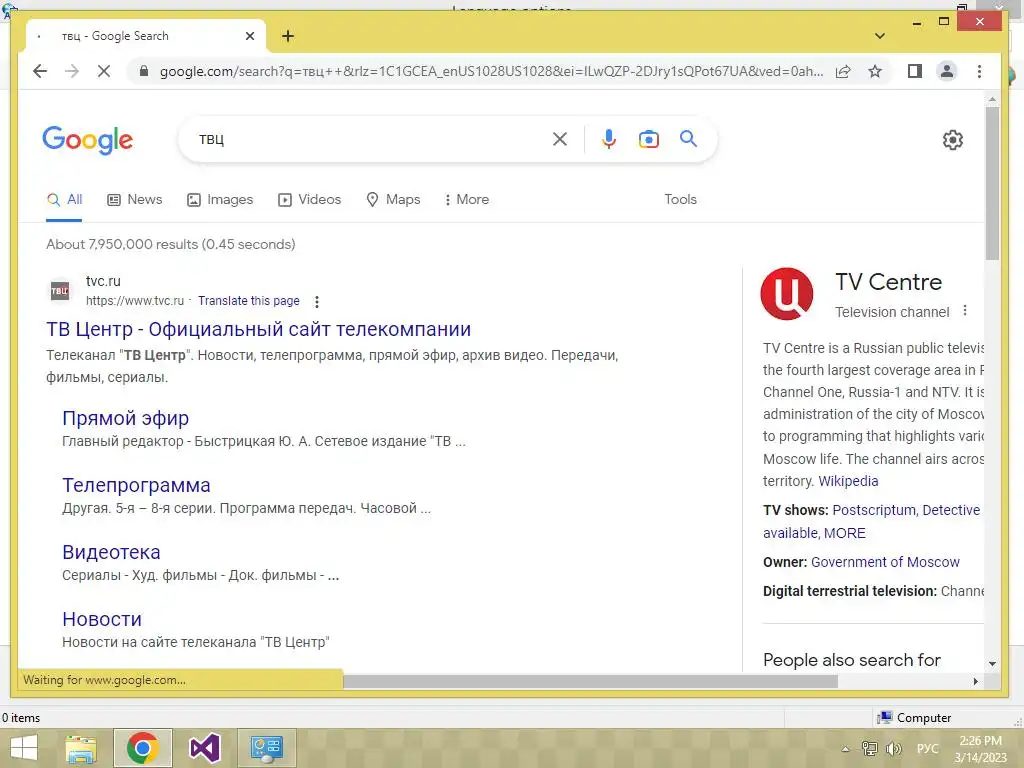
Task: Share this page from address bar
Action: (x=843, y=71)
